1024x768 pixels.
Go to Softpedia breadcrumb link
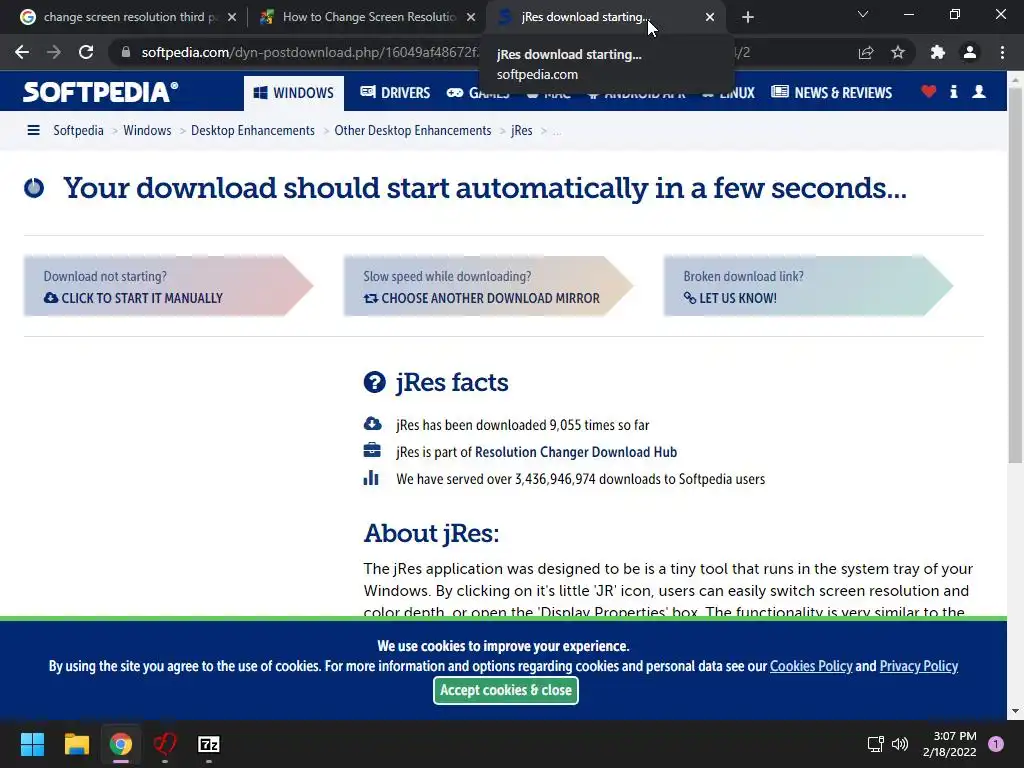point(78,131)
